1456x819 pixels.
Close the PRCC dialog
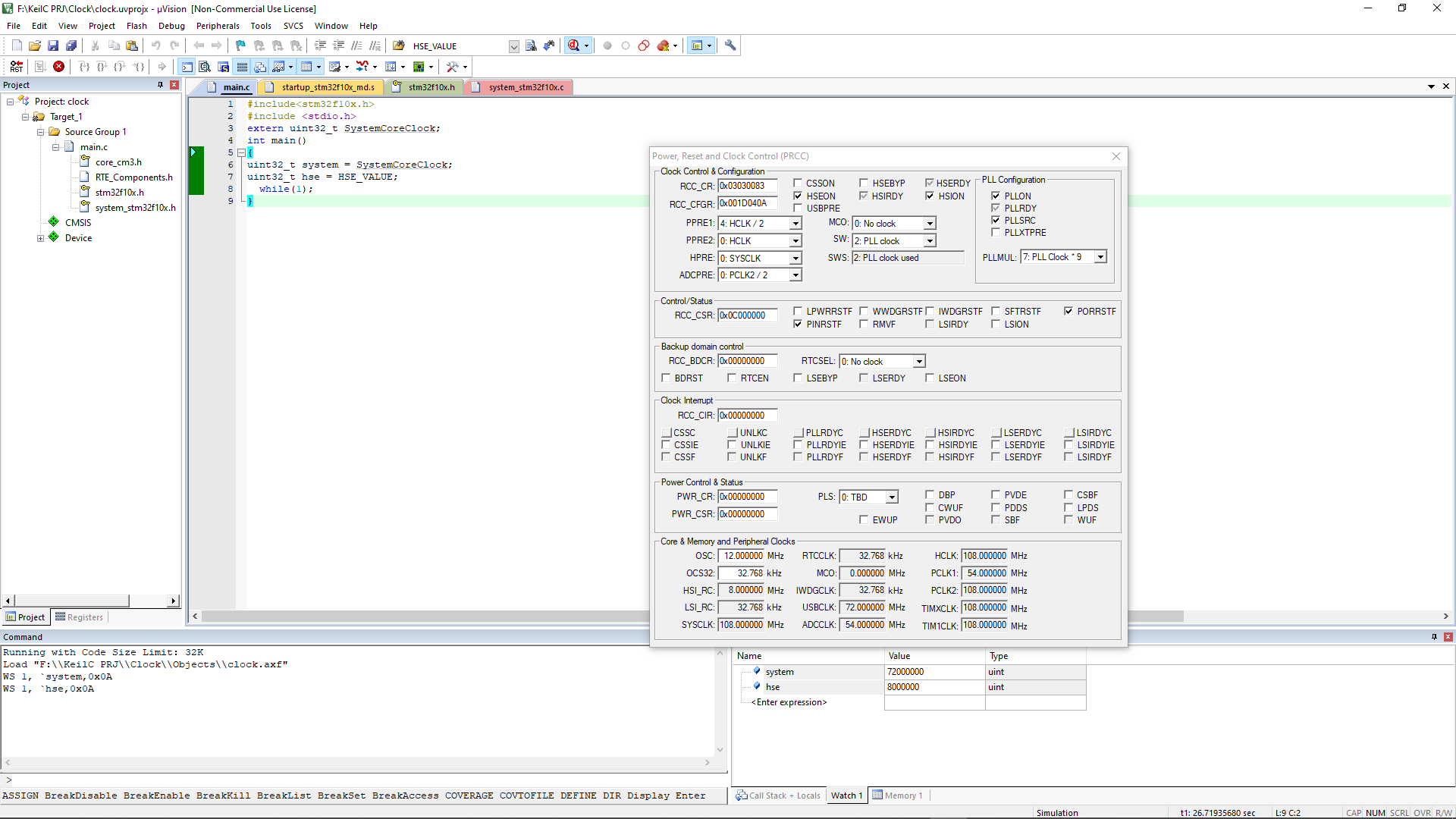pyautogui.click(x=1116, y=156)
